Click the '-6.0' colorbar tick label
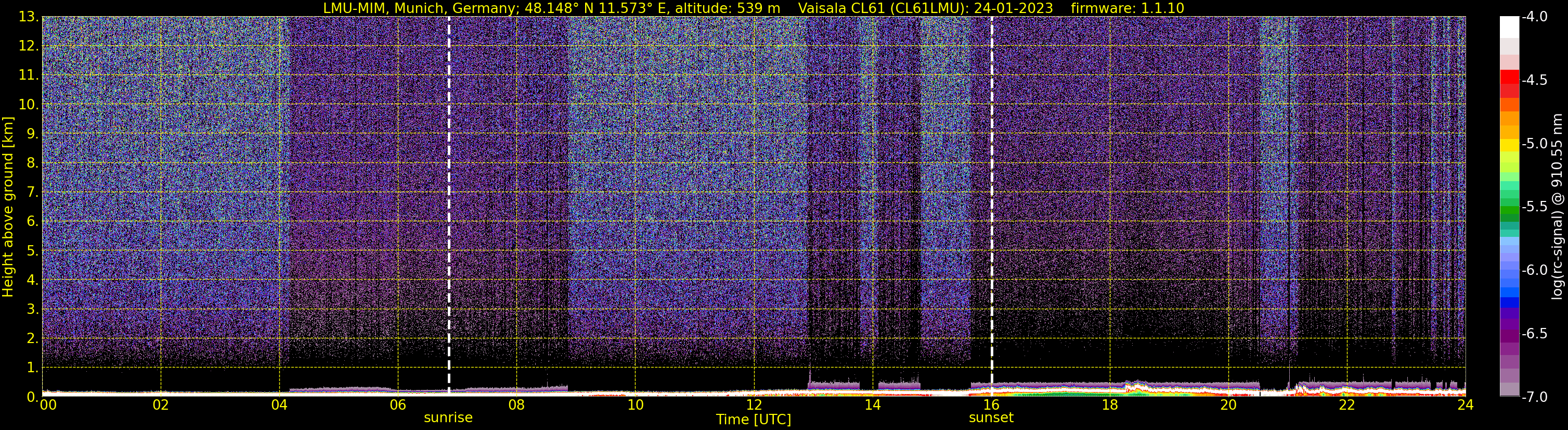The height and width of the screenshot is (430, 1568). point(1535,270)
